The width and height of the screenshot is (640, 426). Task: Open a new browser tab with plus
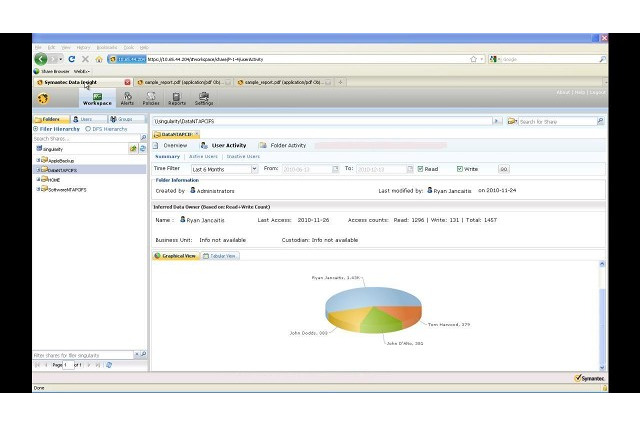tap(340, 82)
